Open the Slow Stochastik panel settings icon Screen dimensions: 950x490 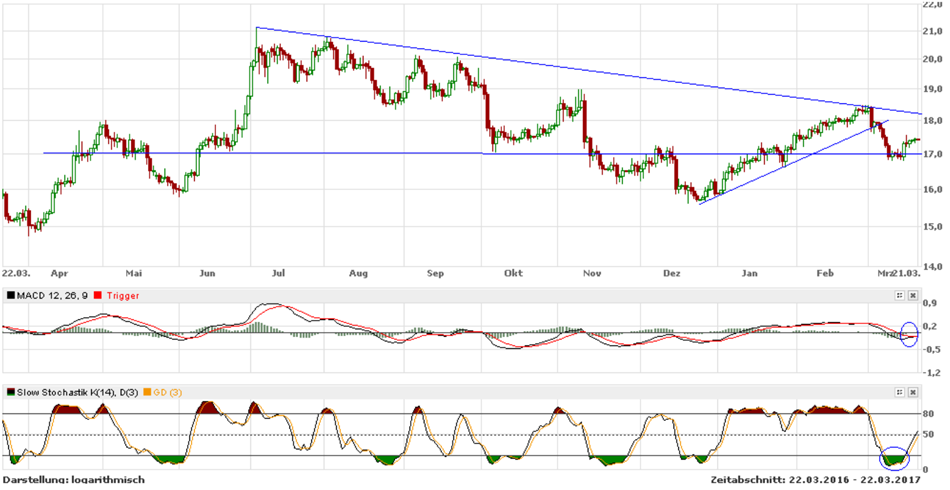point(898,394)
